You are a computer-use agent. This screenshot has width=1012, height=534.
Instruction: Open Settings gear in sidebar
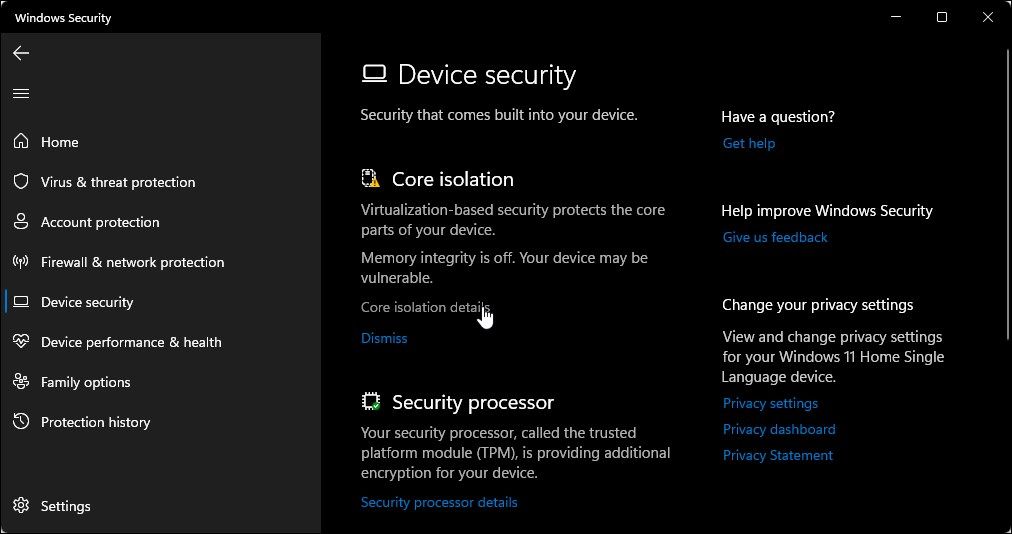click(x=21, y=506)
